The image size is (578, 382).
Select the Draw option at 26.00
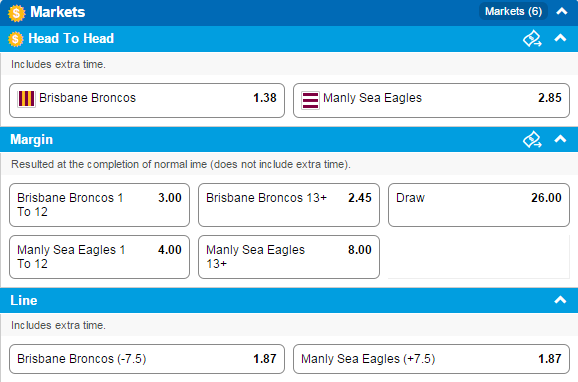479,205
